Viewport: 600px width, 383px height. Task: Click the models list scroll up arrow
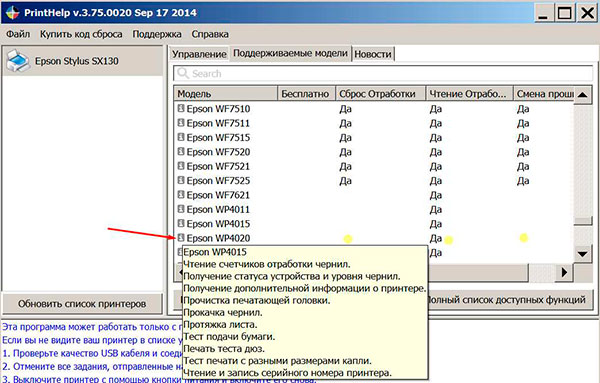coord(582,94)
